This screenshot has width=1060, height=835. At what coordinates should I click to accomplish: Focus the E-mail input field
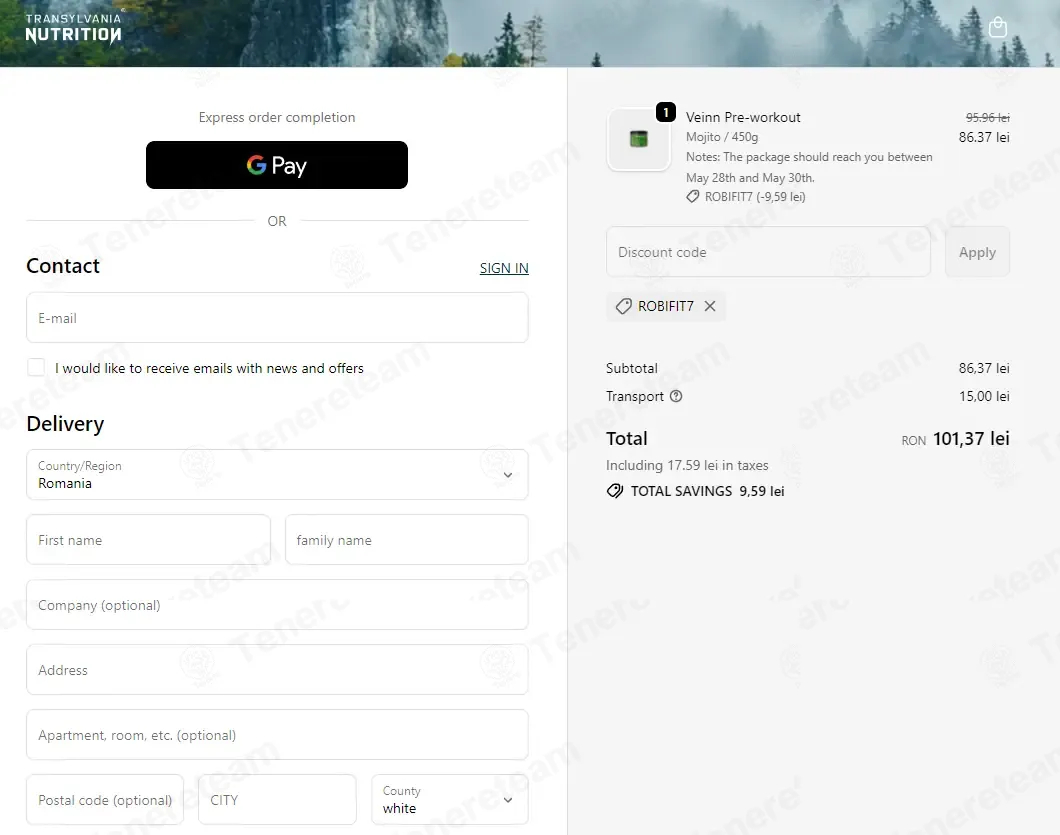(x=277, y=318)
